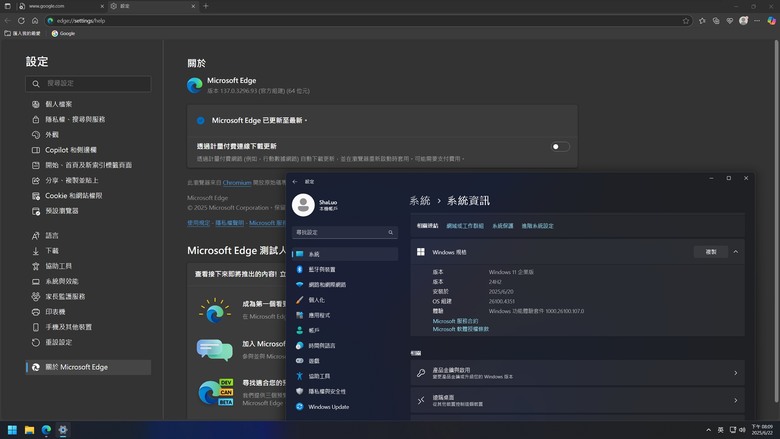Select 關於 Microsoft Edge sidebar item

[x=88, y=367]
